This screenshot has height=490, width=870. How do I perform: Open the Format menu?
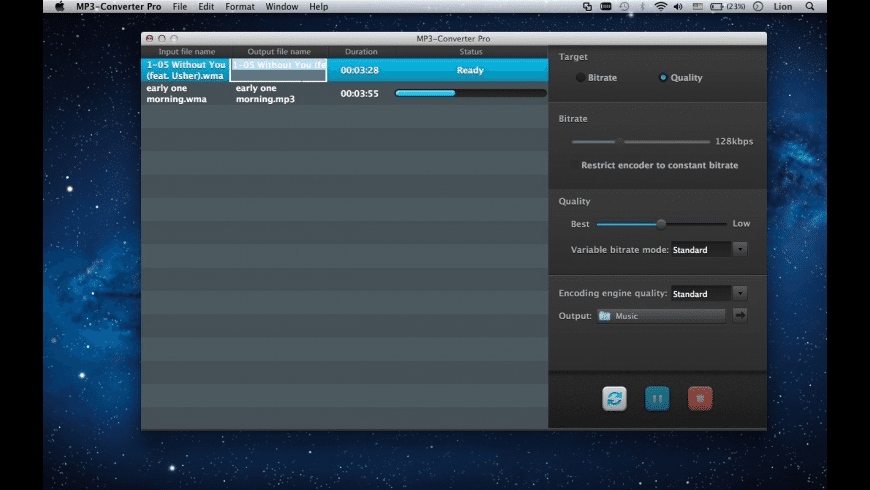coord(240,7)
